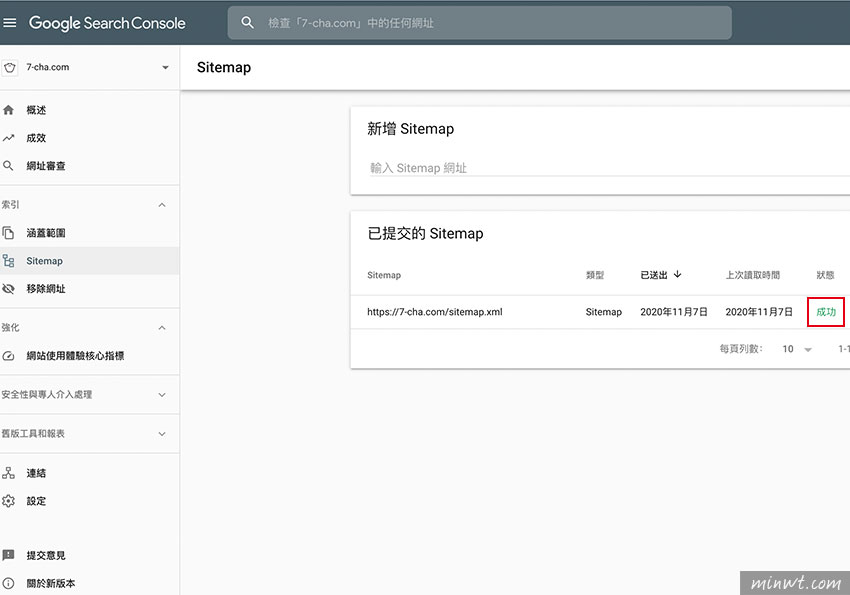Sort by the 已送出 column arrow
850x595 pixels.
pyautogui.click(x=678, y=275)
